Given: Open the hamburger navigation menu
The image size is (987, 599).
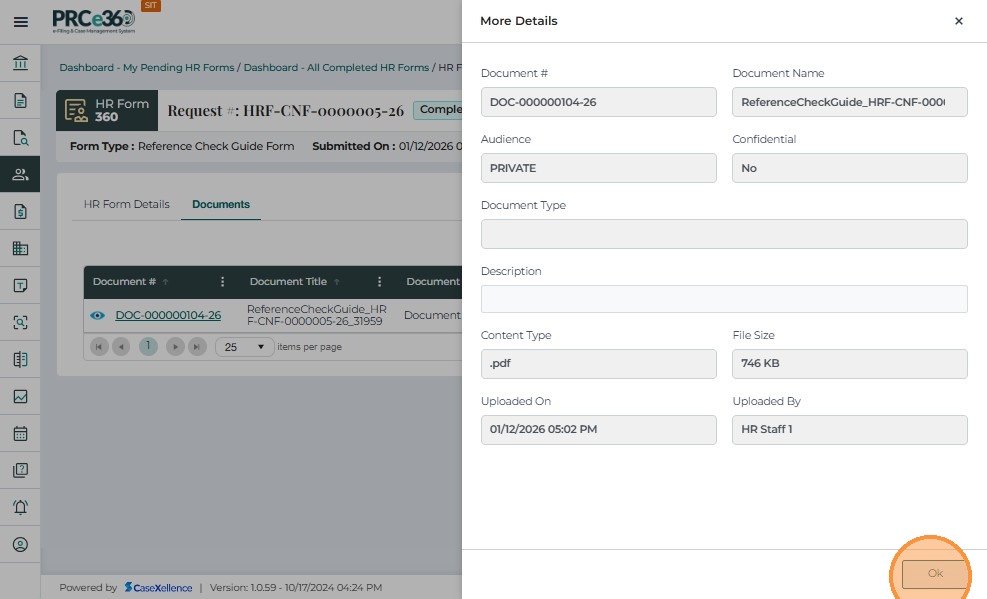Looking at the screenshot, I should point(21,22).
